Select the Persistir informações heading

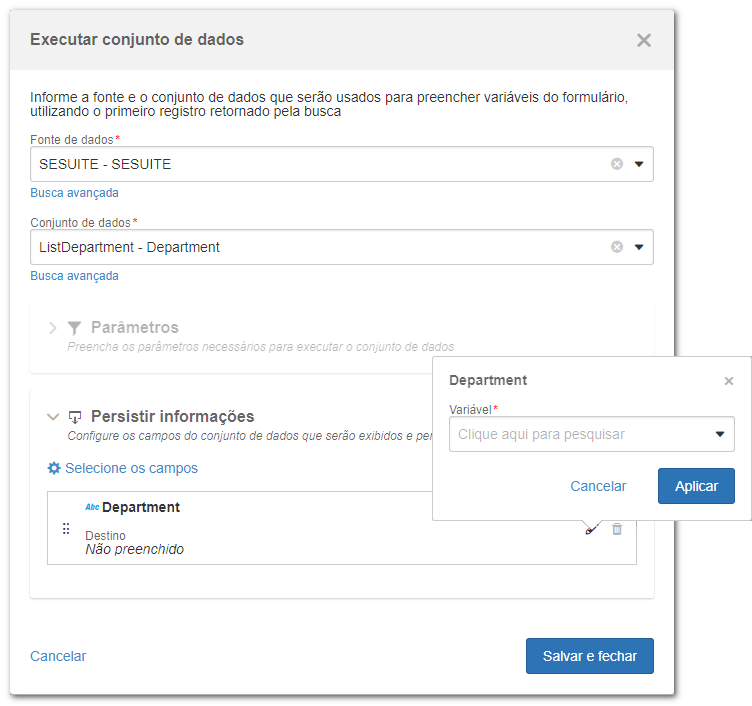point(173,416)
